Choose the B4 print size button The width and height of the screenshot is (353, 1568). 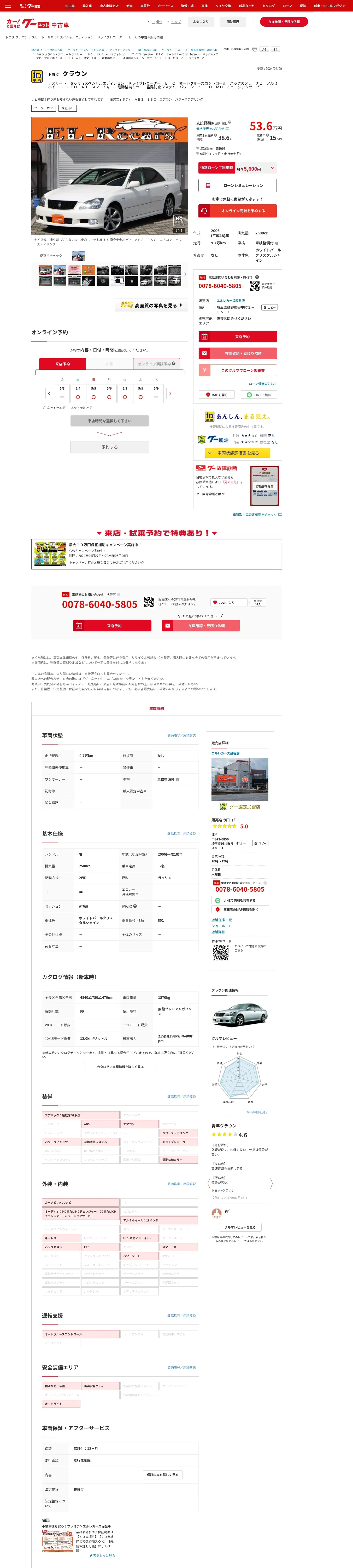(x=275, y=49)
